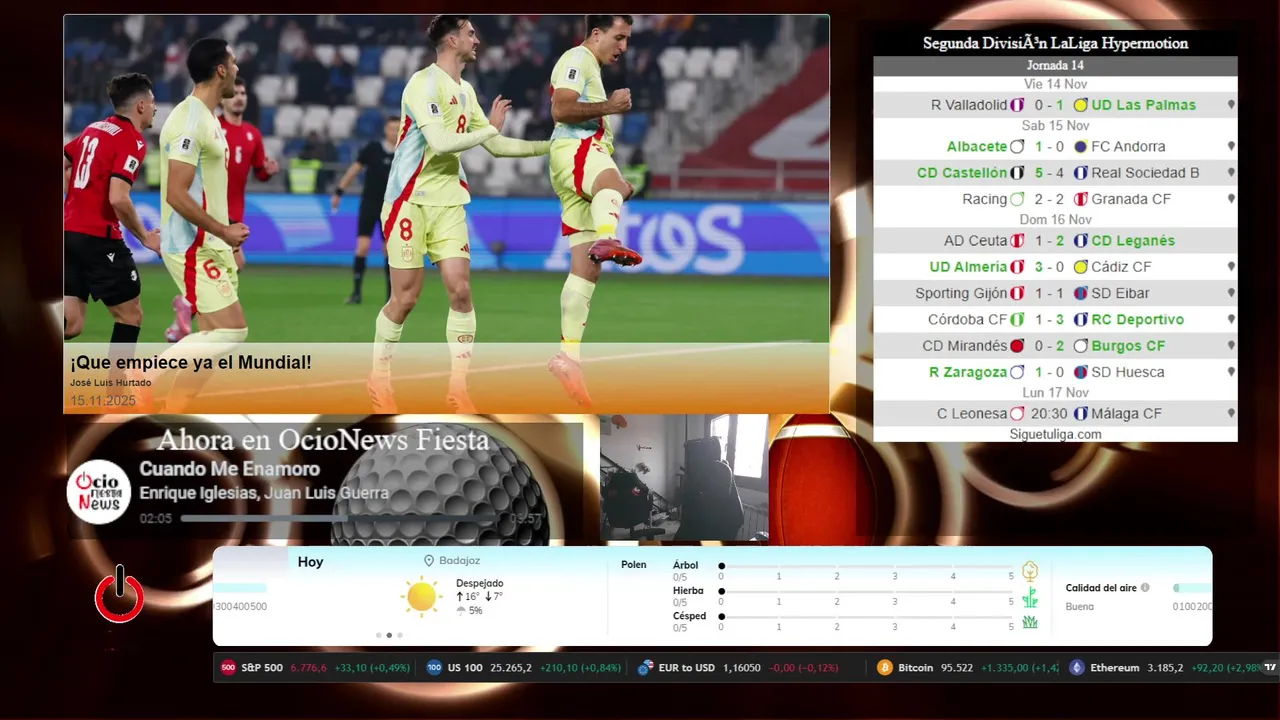Open the Siguetuliga.com link
This screenshot has height=720, width=1280.
tap(1055, 434)
